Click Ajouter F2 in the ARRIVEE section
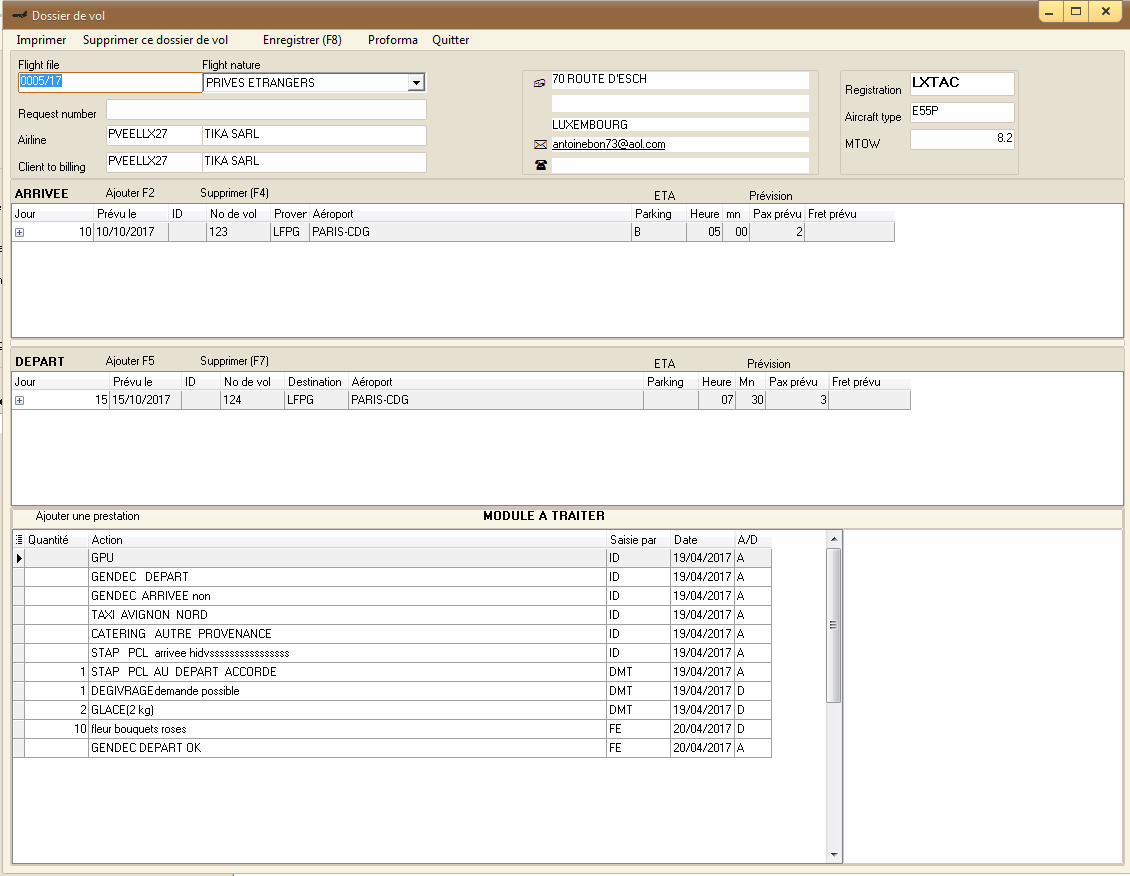Screen dimensions: 1130x876 tap(130, 193)
